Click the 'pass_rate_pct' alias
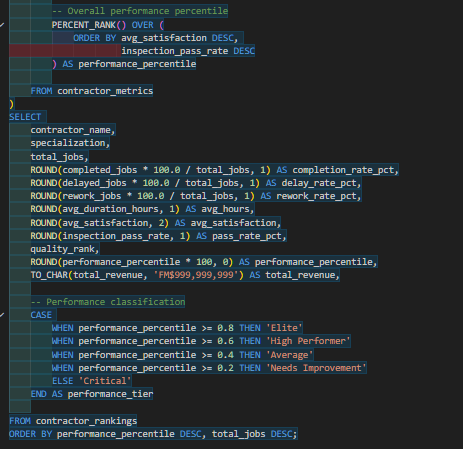The image size is (463, 449). (247, 236)
